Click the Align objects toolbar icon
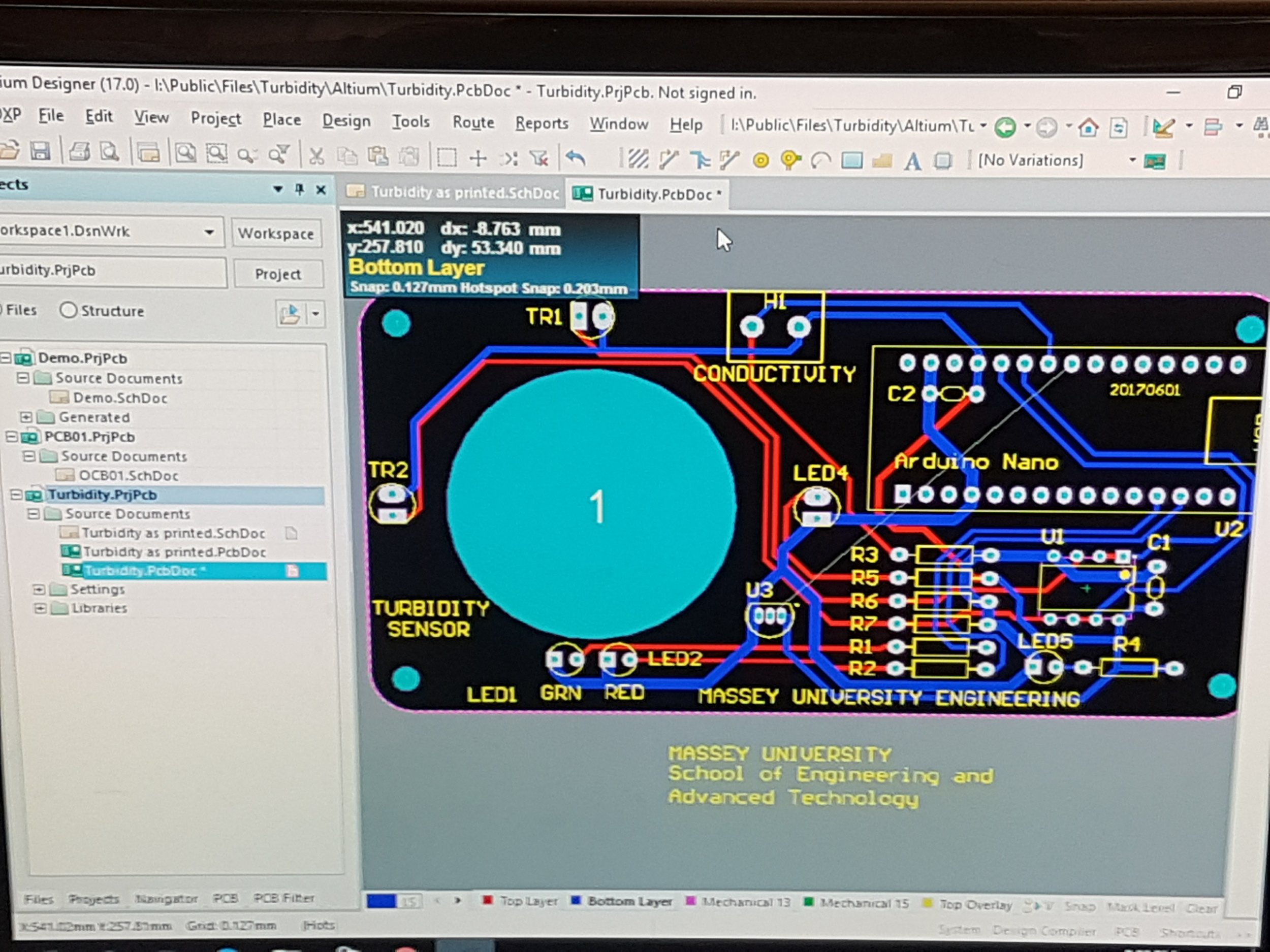 coord(1212,127)
